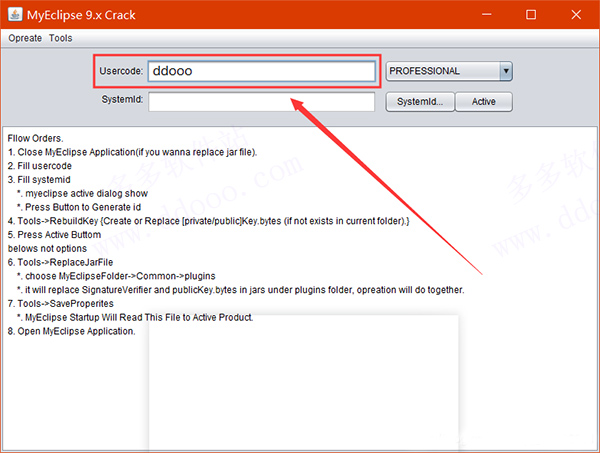Click the '1. Close MyEclipse Application' line
Screen dimensions: 600x453
[x=132, y=152]
